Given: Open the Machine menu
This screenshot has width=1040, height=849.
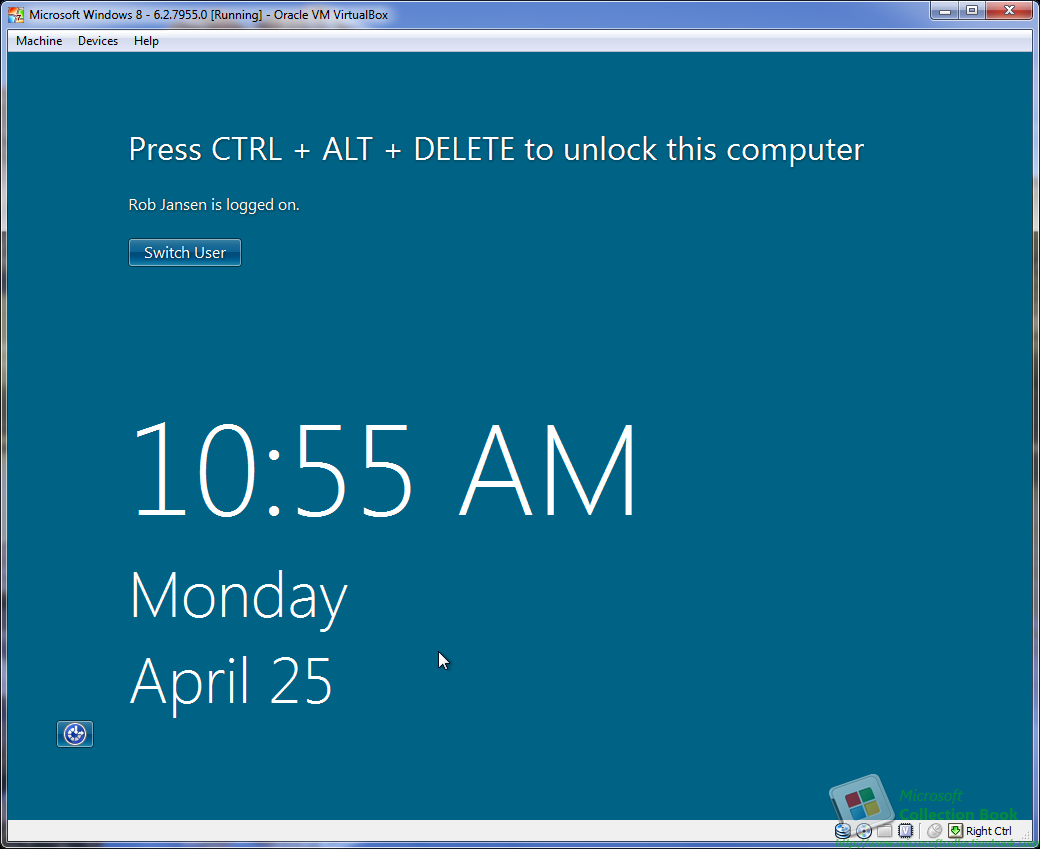Looking at the screenshot, I should click(x=39, y=40).
